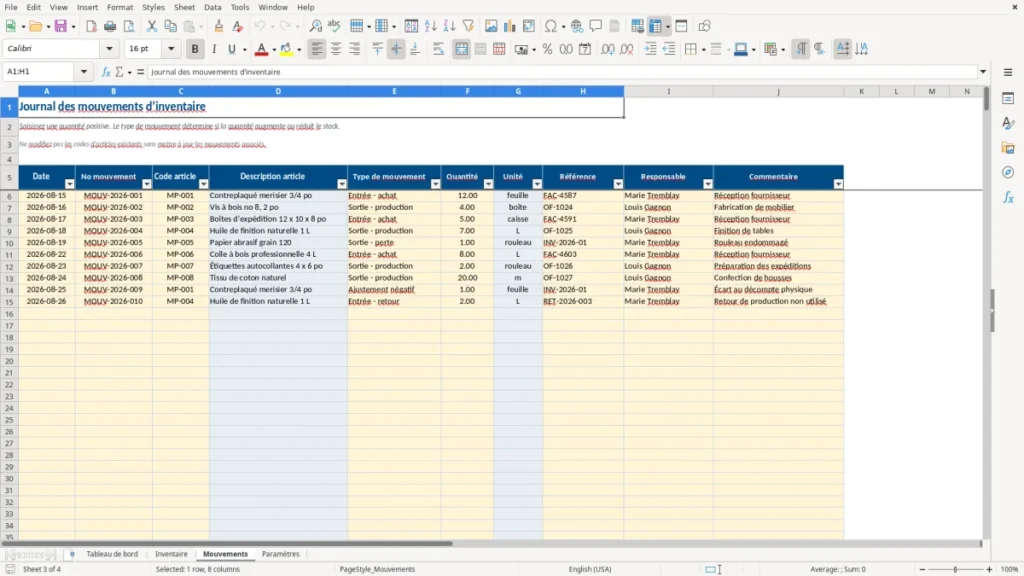Add a decimal place
This screenshot has width=1024, height=576.
(607, 49)
